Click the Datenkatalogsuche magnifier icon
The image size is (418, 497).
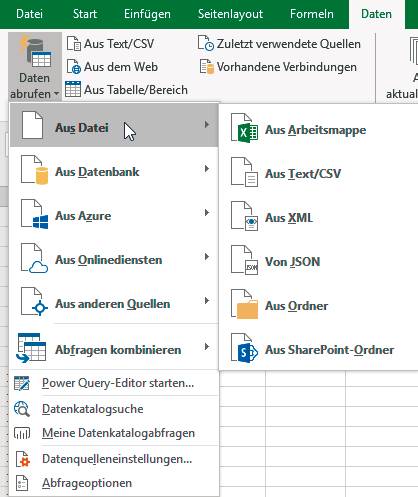click(x=22, y=409)
